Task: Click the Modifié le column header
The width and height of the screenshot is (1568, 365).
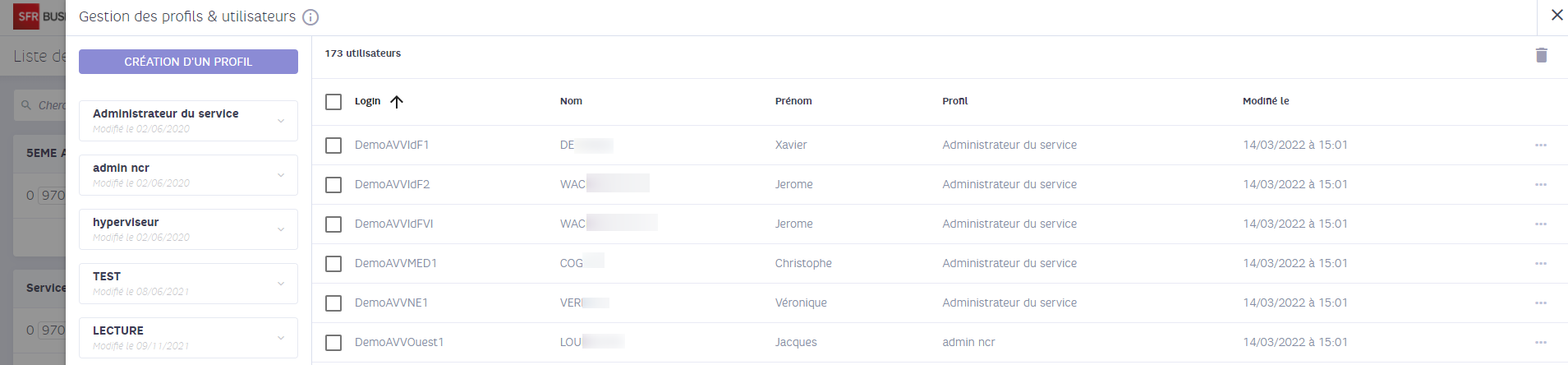Action: (x=1266, y=101)
